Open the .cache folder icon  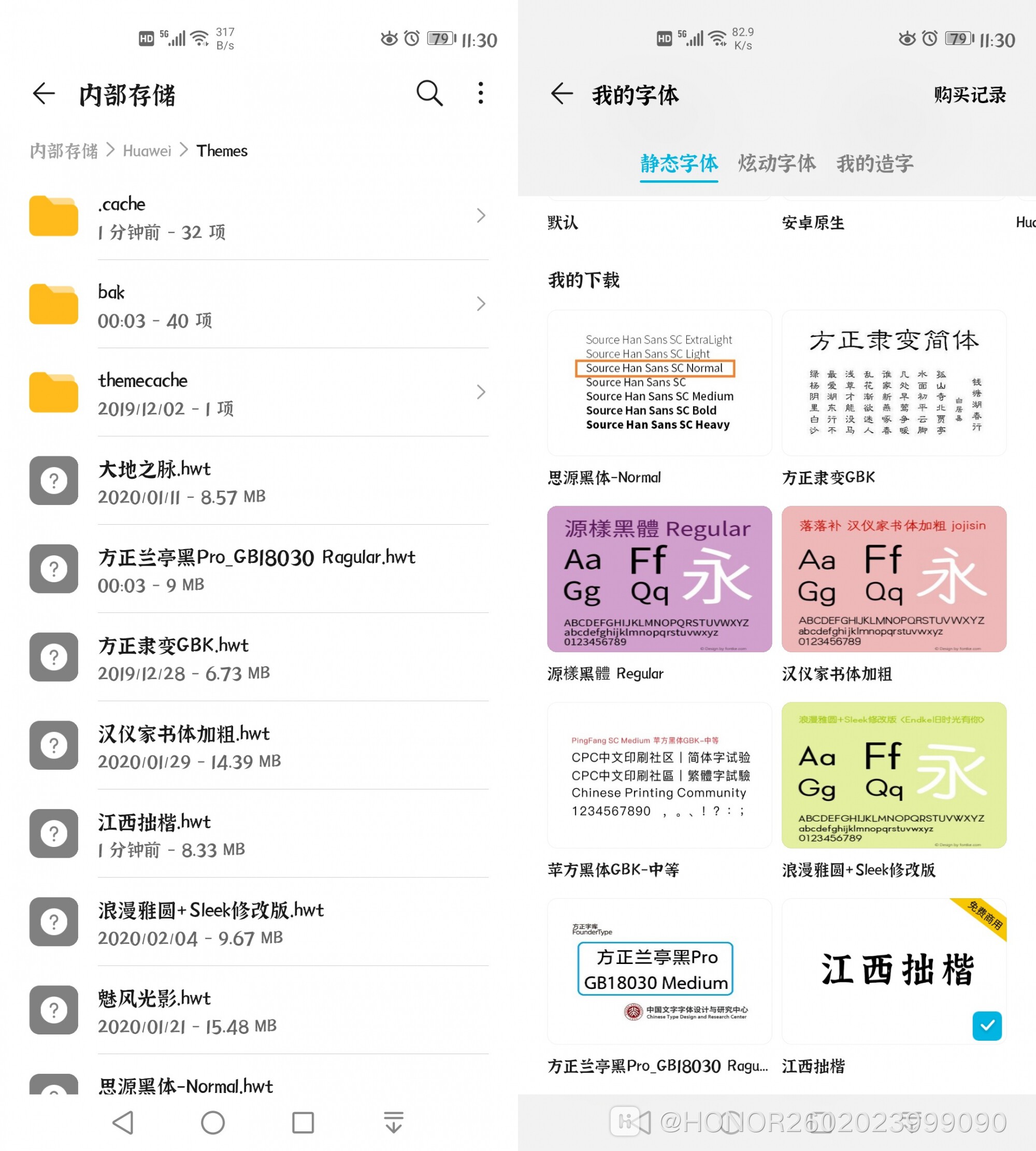tap(53, 215)
